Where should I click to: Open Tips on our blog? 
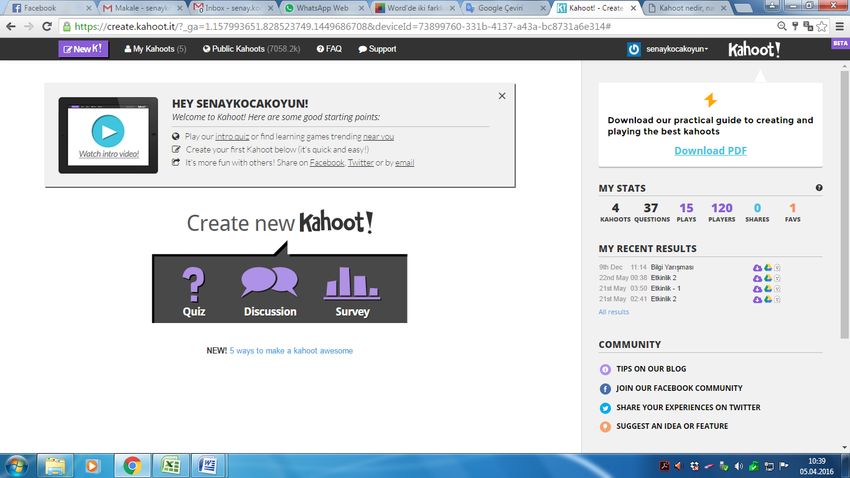tap(651, 369)
